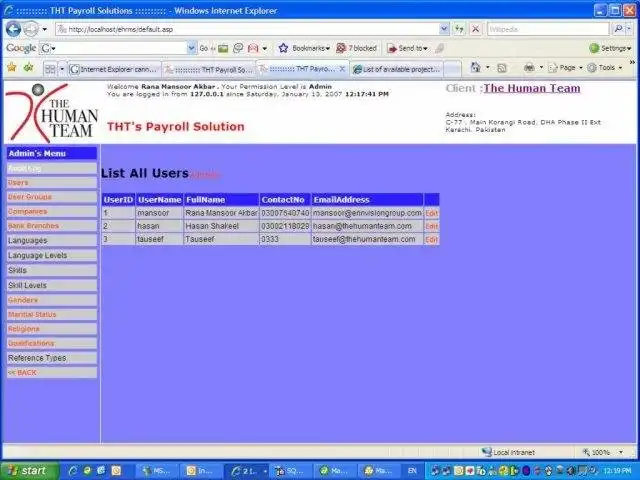The height and width of the screenshot is (480, 640).
Task: Switch to Internet Explorer cannot tab
Action: point(114,69)
